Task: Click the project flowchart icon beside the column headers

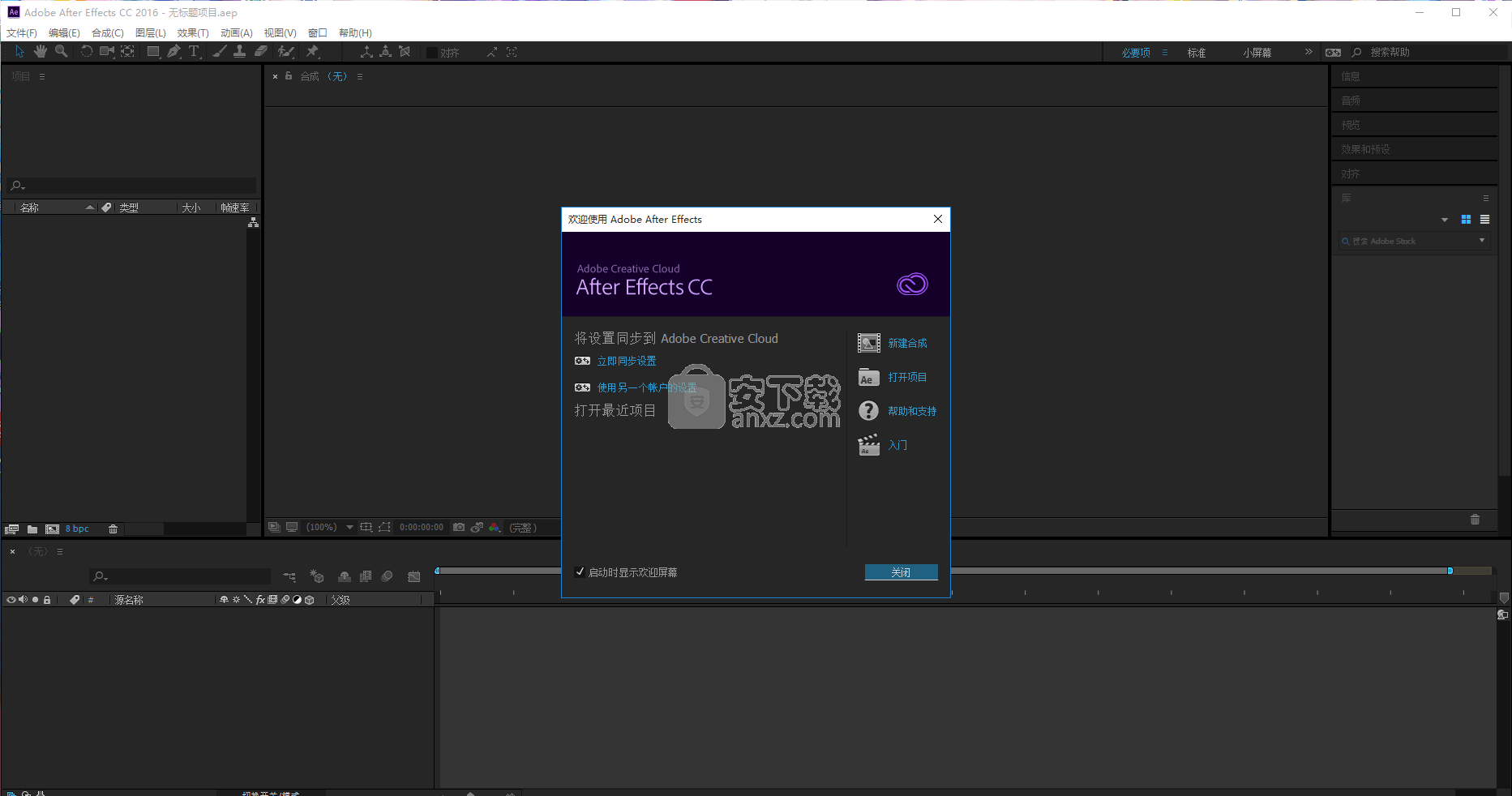Action: click(253, 222)
